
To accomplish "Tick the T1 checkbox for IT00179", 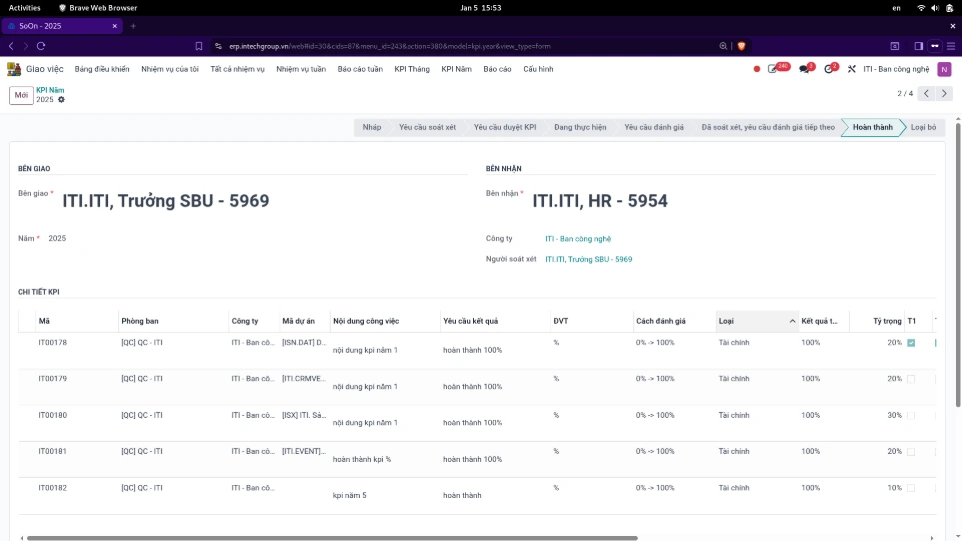I will pos(911,379).
